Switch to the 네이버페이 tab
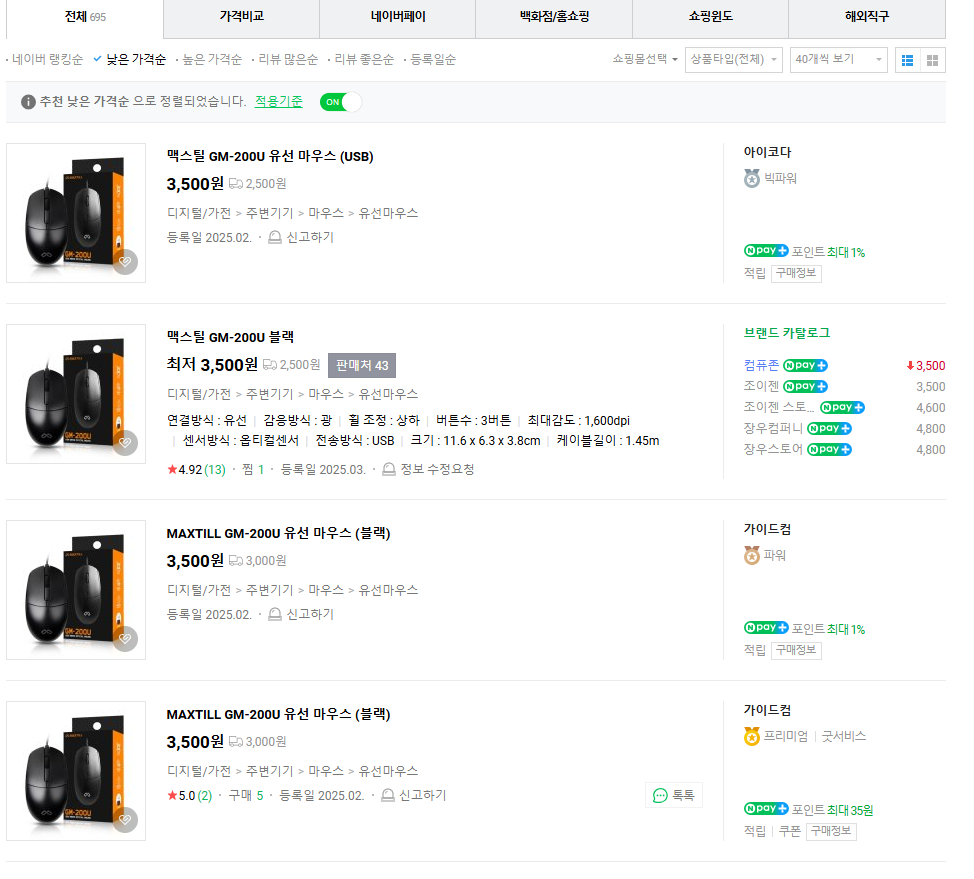Screen dimensions: 974x879 (398, 17)
